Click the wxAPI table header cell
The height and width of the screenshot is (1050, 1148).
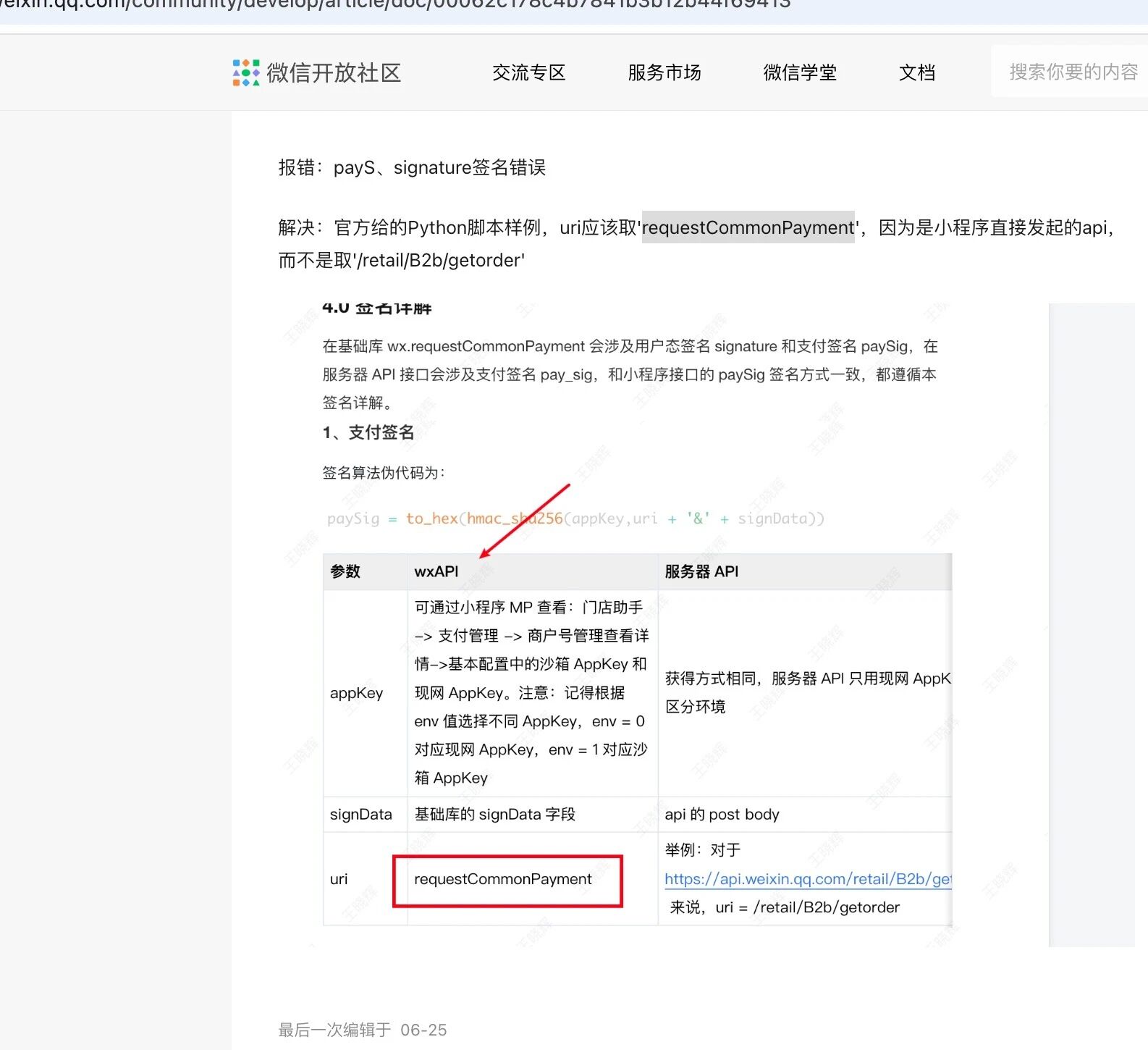533,571
